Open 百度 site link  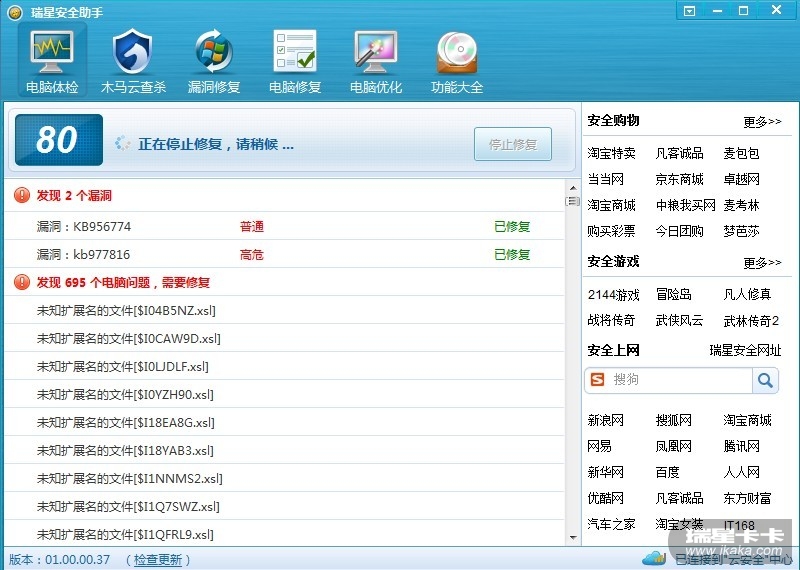tap(667, 472)
